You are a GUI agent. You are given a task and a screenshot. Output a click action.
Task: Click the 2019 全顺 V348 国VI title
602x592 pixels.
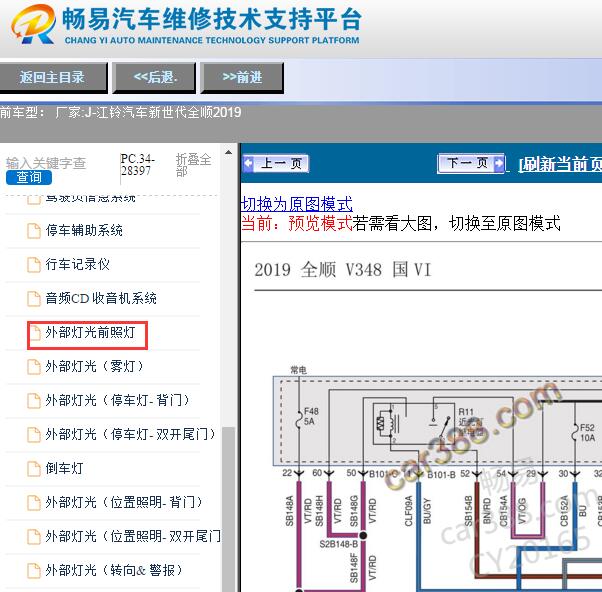pyautogui.click(x=343, y=270)
